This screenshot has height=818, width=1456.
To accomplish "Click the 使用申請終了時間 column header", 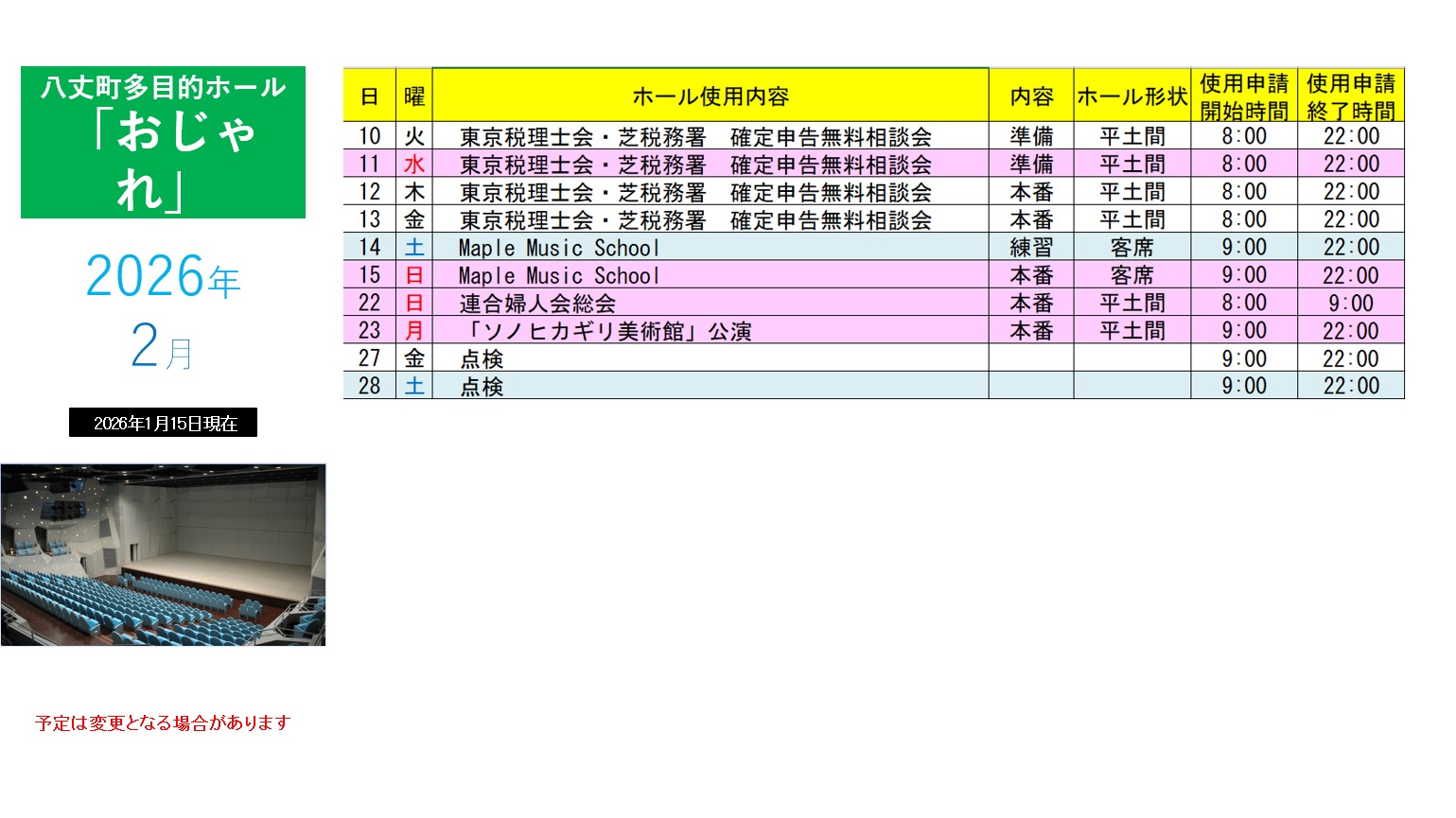I will coord(1350,96).
